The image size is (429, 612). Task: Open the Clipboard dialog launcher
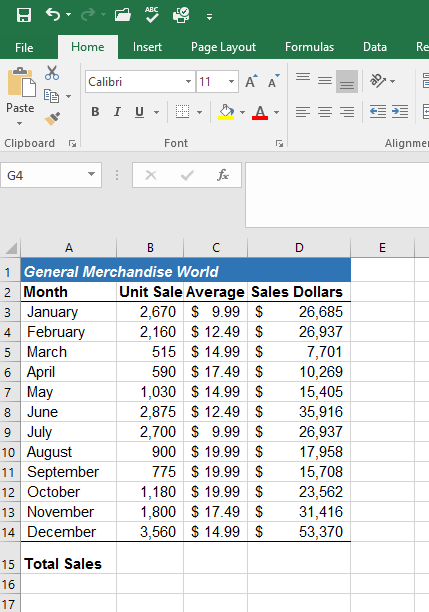tap(72, 144)
